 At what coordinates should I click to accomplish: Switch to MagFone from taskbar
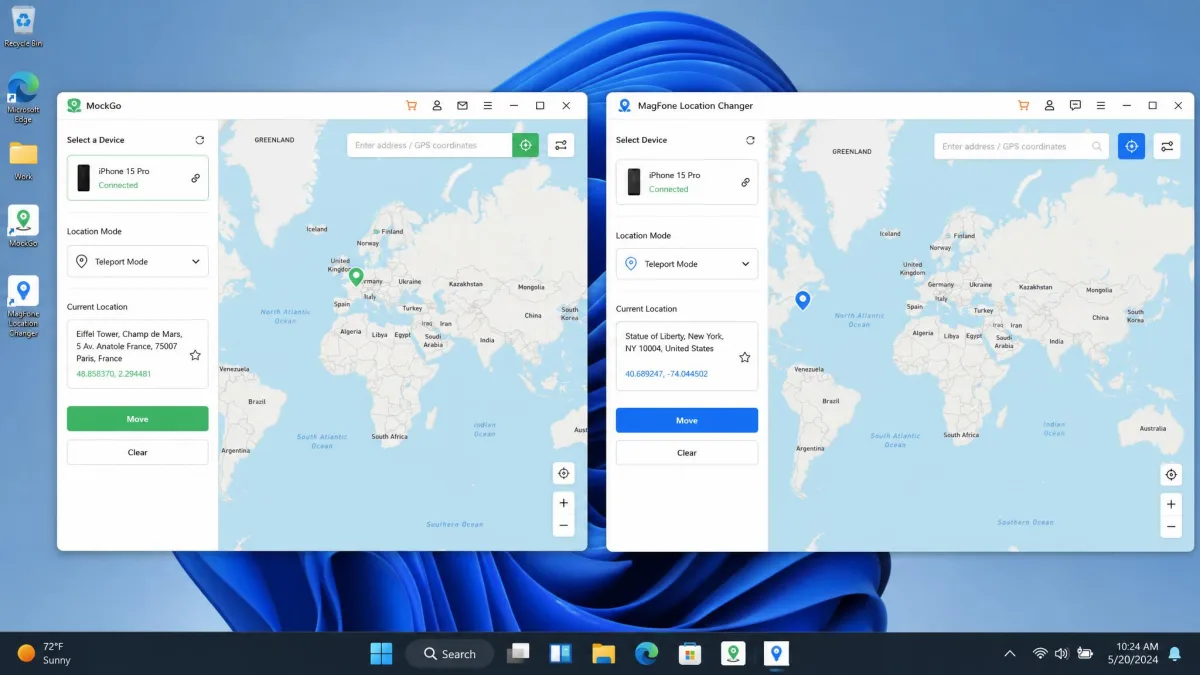tap(776, 654)
